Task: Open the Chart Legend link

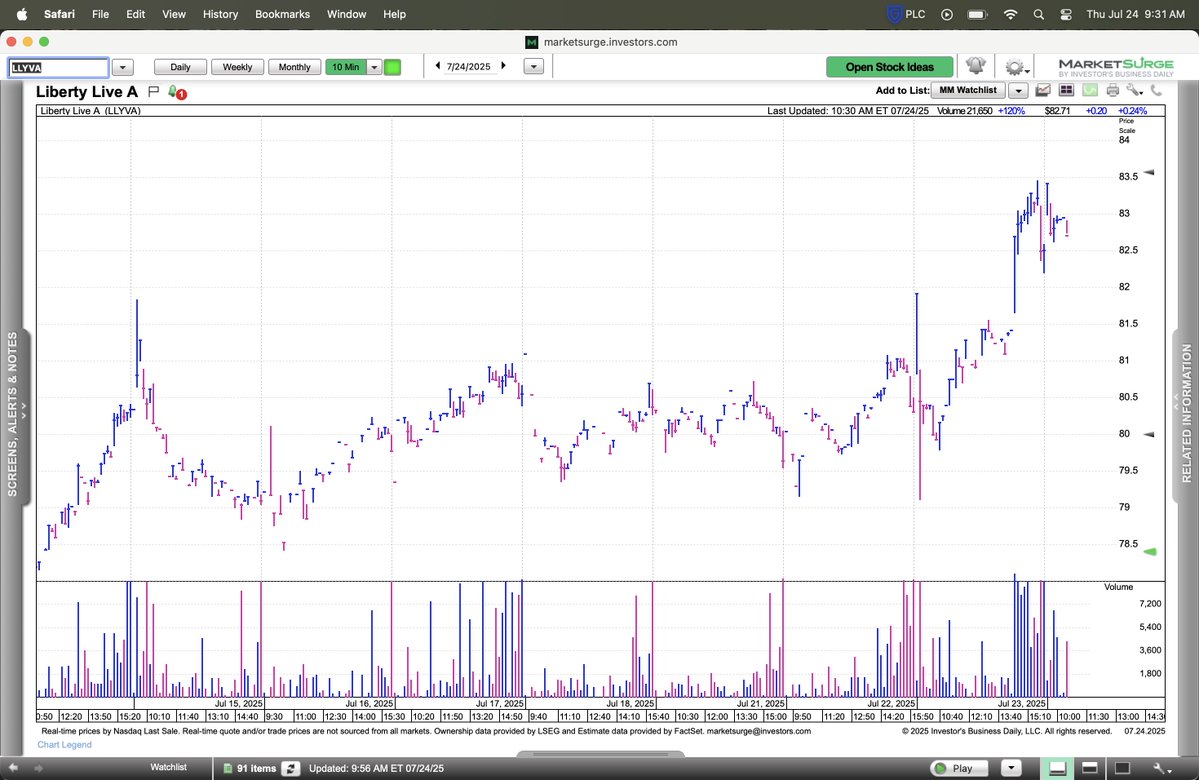Action: 64,745
